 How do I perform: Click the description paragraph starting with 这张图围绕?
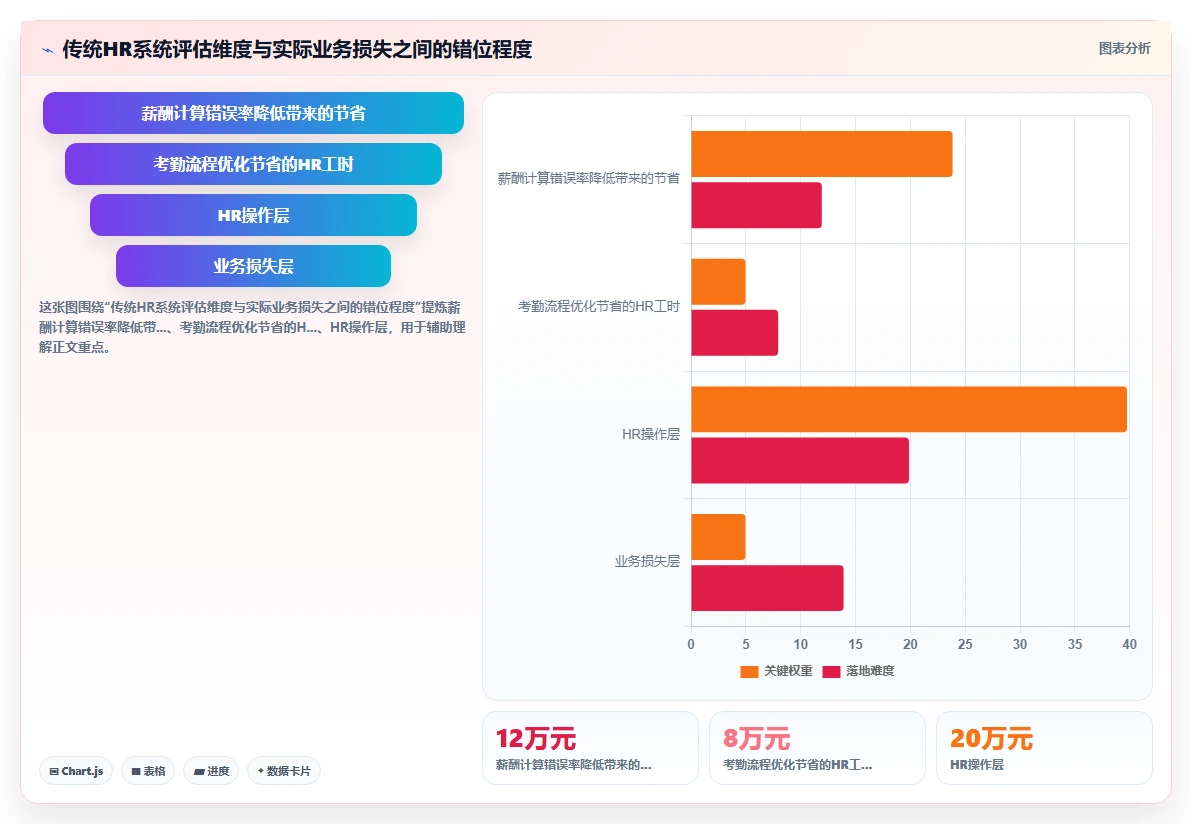click(252, 328)
